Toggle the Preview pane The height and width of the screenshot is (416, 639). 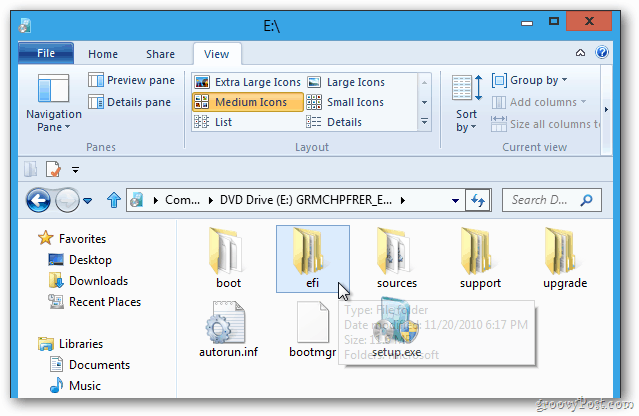pyautogui.click(x=131, y=80)
